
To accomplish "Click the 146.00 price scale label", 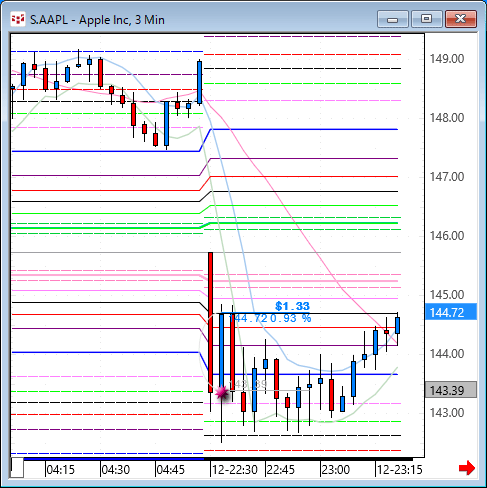I will 447,236.
